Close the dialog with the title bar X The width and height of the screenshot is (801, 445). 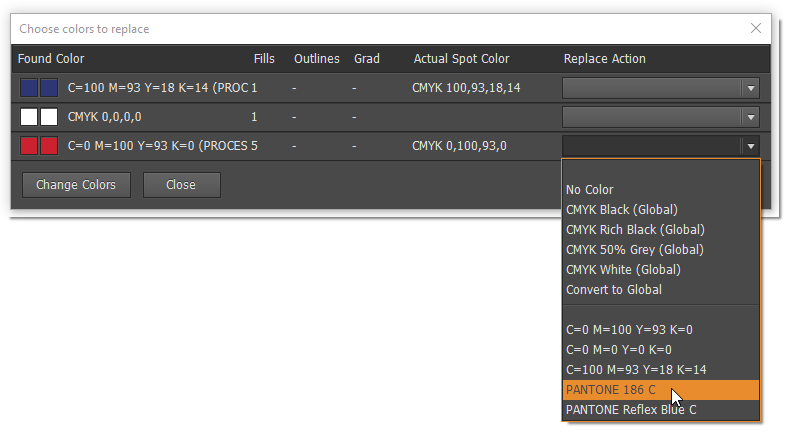click(755, 30)
